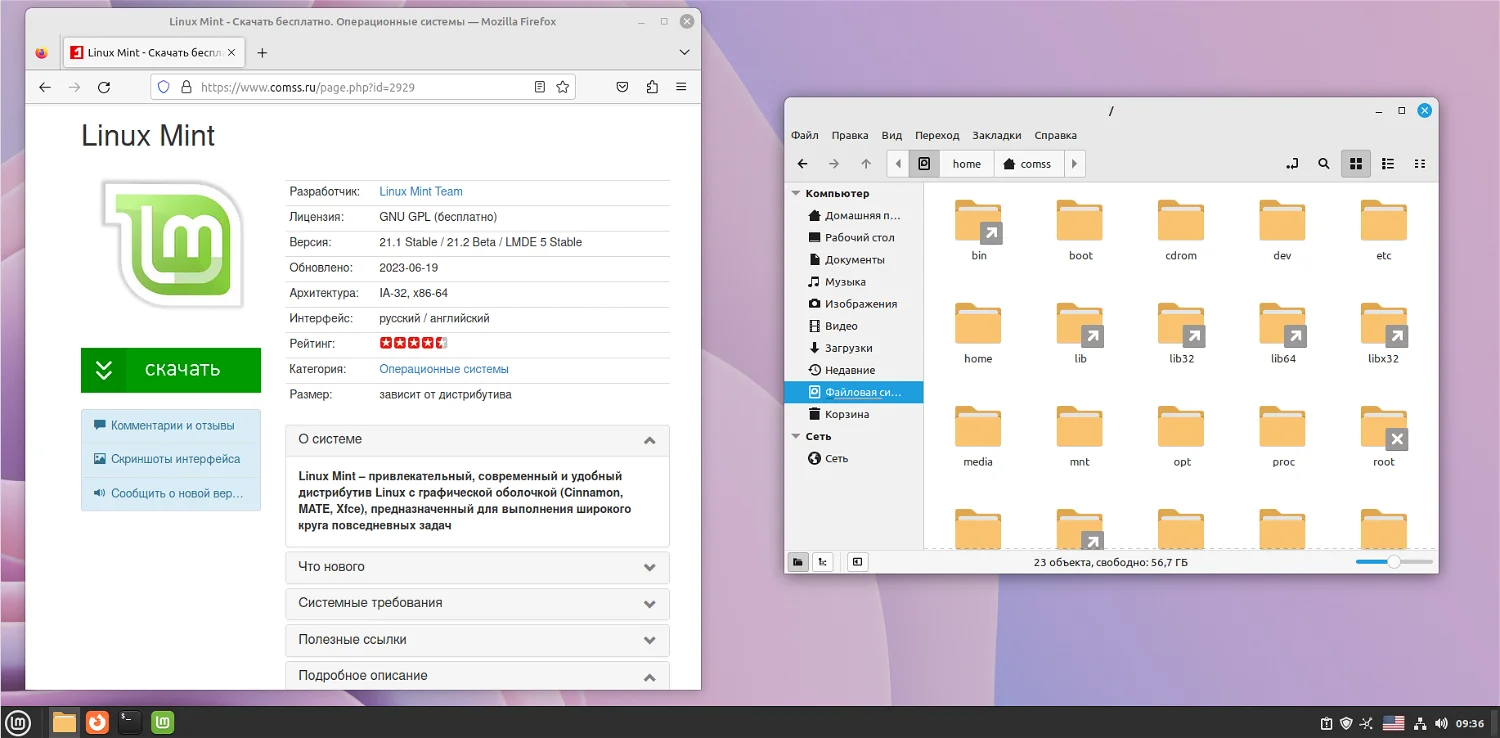Open the Linux Mint Team link
1500x738 pixels.
tap(420, 191)
